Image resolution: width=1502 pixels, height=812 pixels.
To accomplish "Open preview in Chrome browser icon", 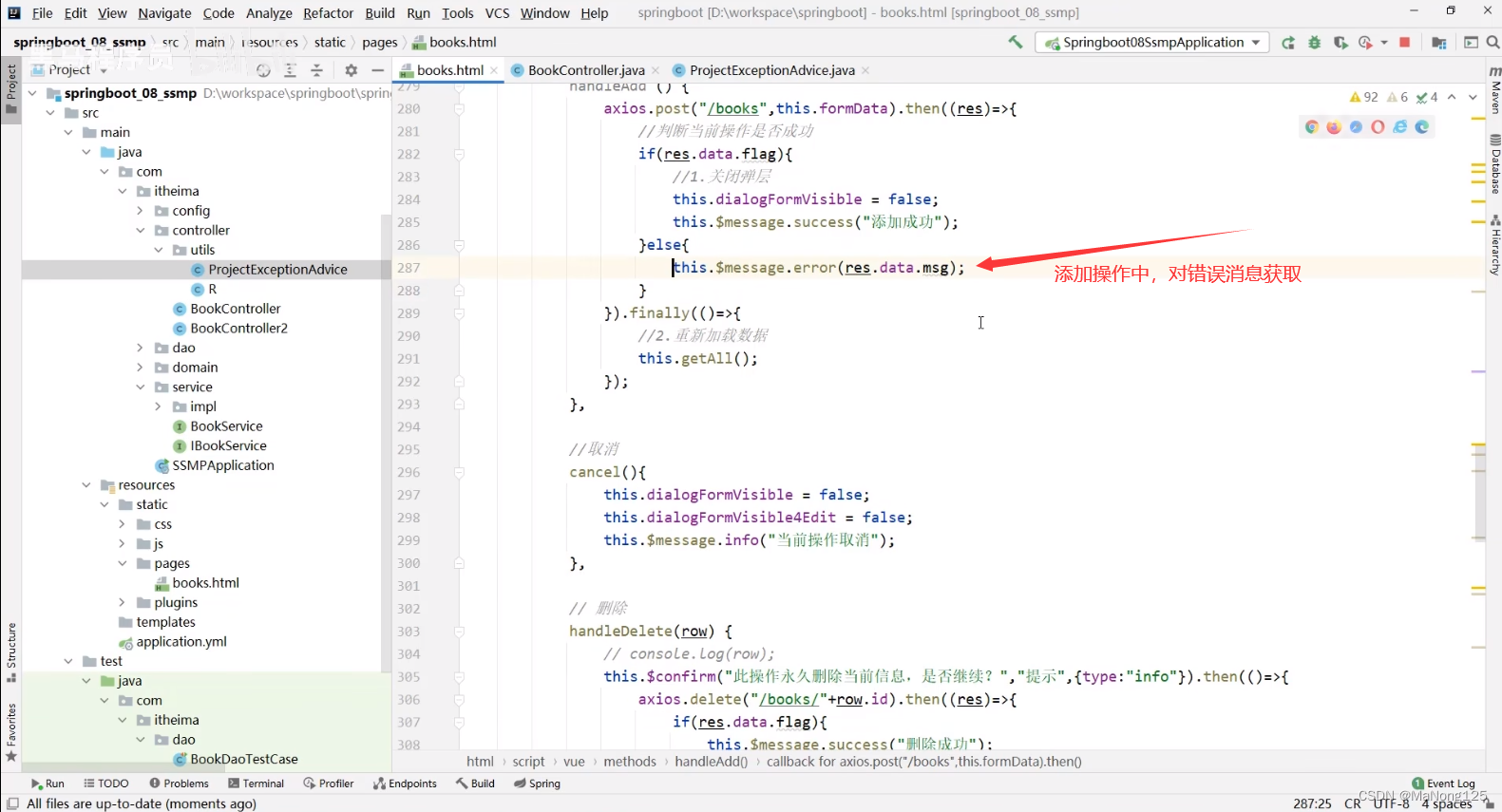I will tap(1312, 127).
